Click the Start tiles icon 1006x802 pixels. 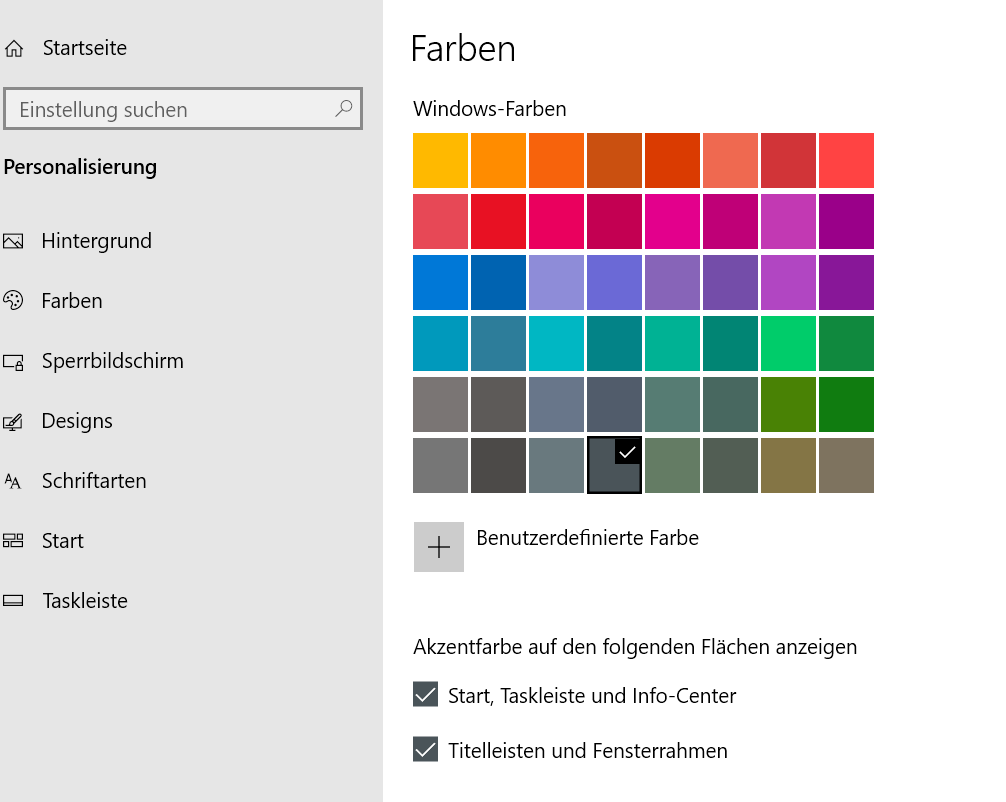13,541
